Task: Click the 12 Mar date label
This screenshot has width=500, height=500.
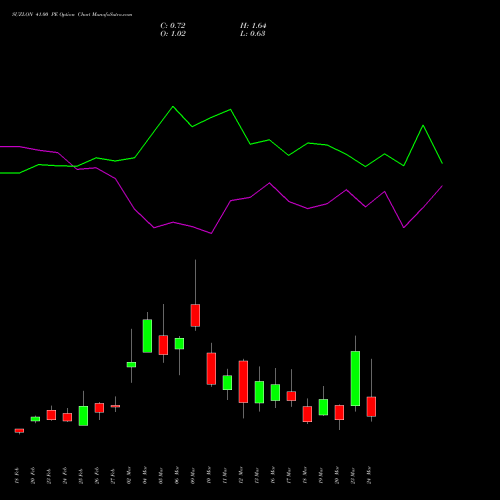Action: point(241,475)
